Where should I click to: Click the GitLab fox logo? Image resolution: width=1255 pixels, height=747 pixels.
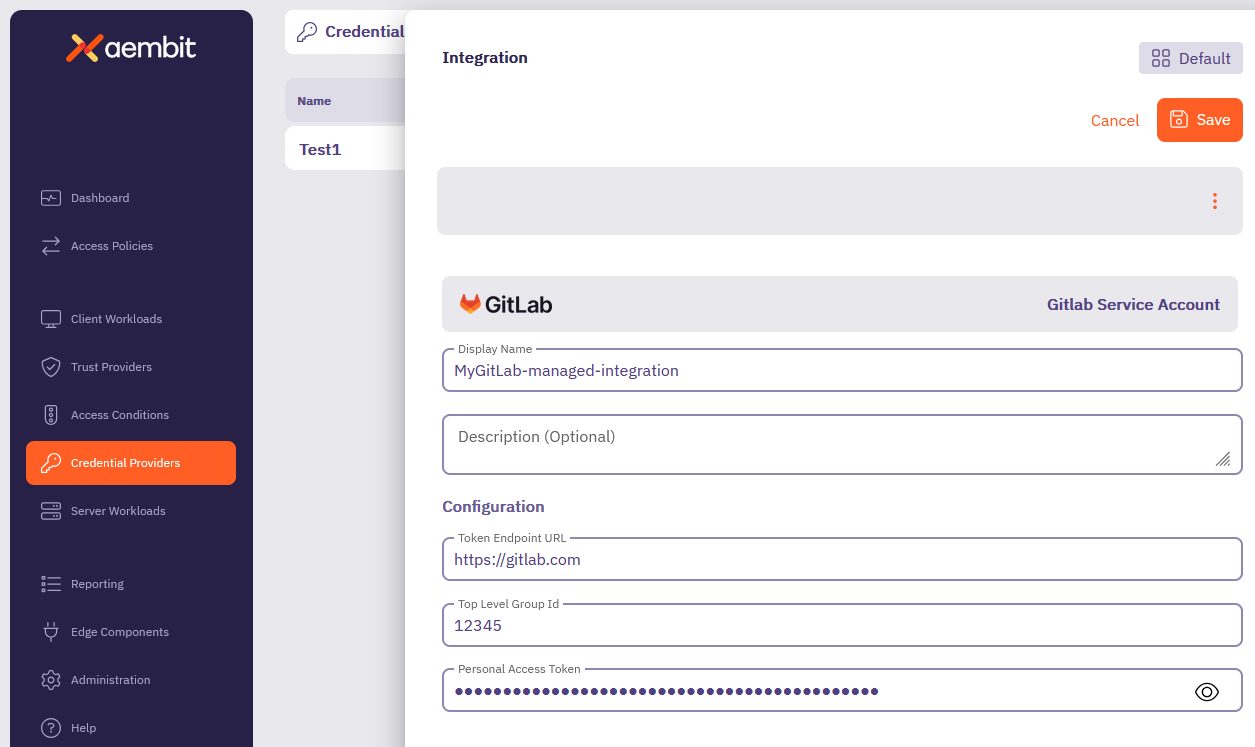tap(470, 304)
